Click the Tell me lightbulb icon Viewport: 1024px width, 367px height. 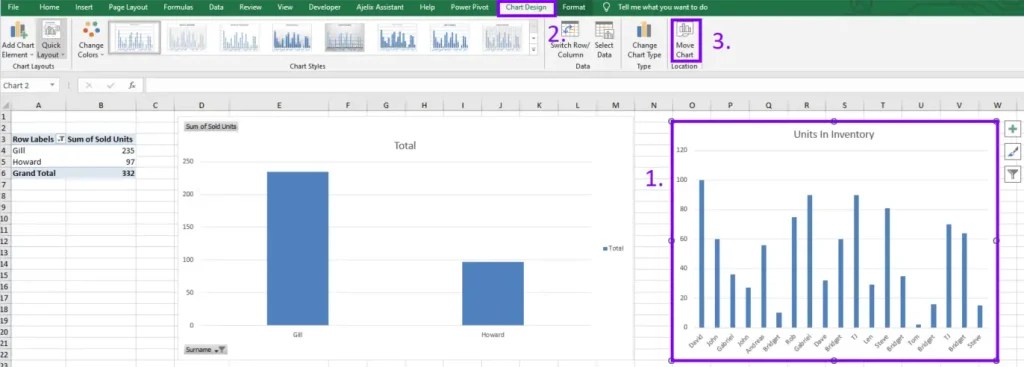(607, 7)
